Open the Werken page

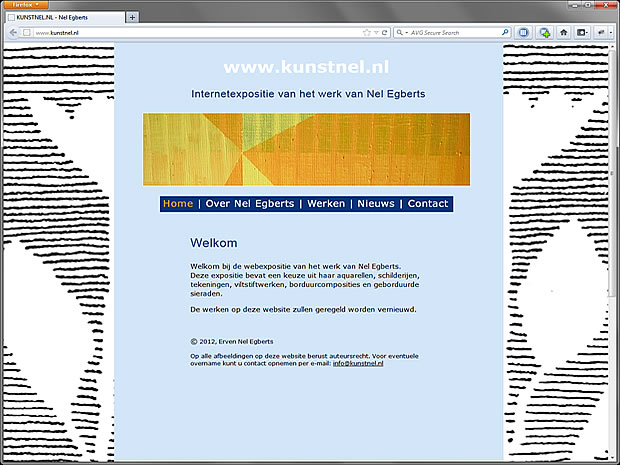[x=326, y=204]
